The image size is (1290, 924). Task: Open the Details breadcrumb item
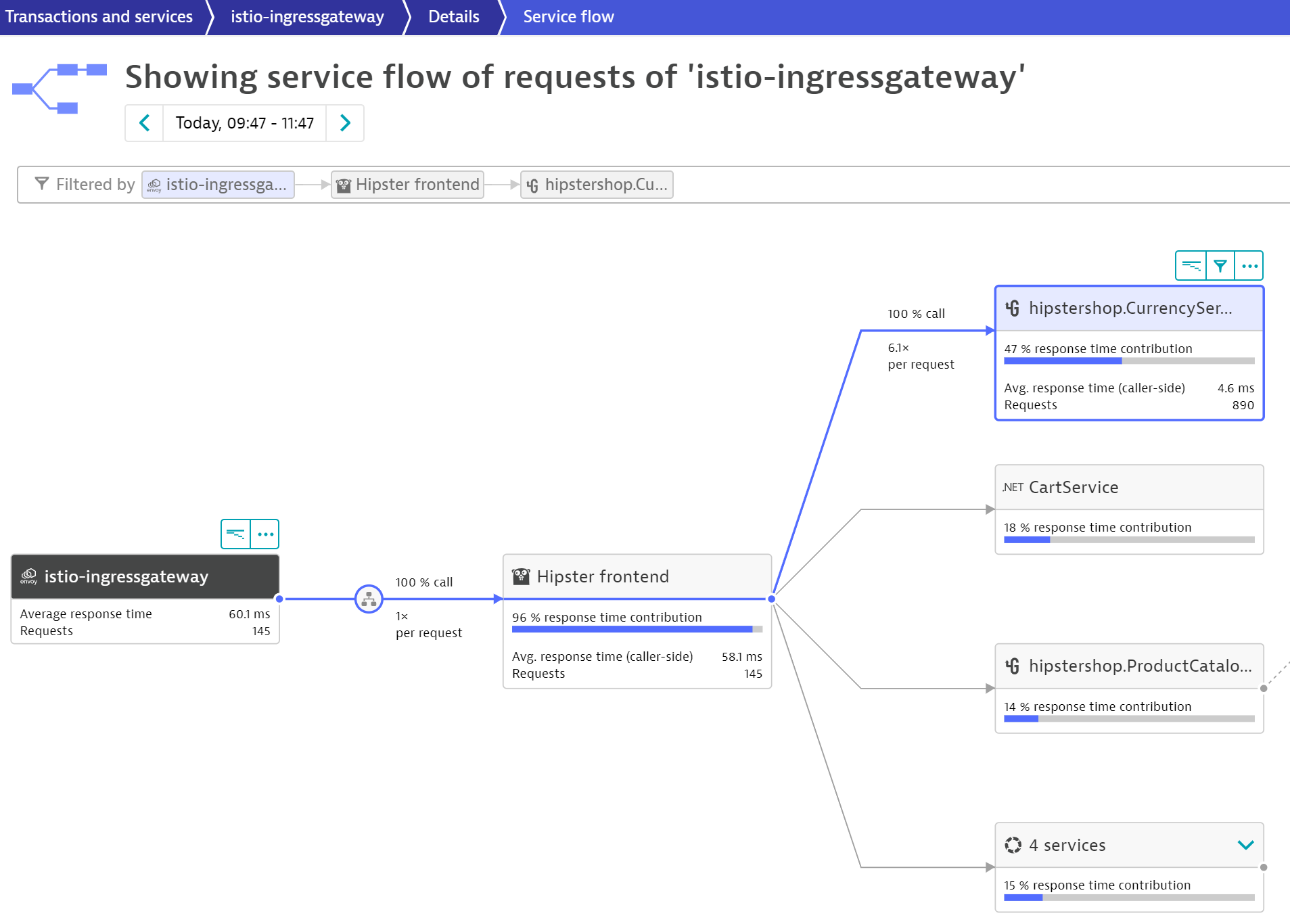pos(453,17)
